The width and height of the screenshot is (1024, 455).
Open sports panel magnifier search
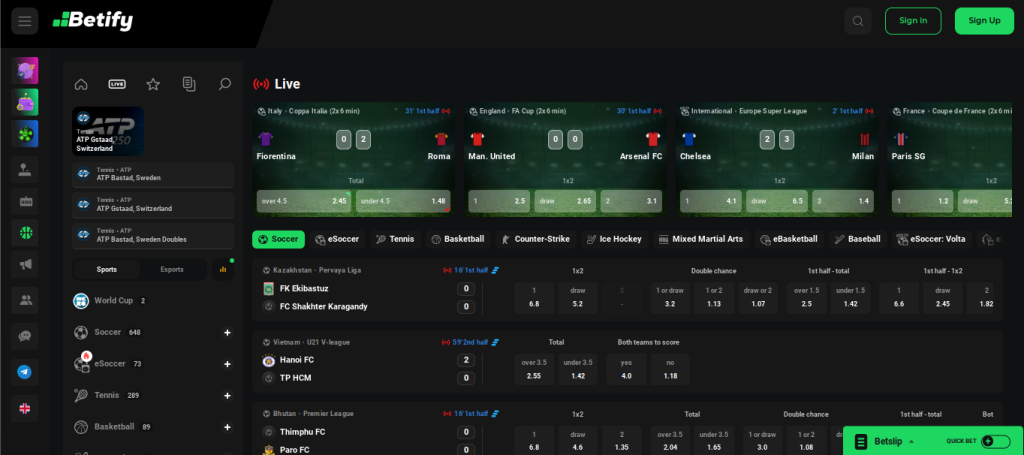[x=225, y=84]
